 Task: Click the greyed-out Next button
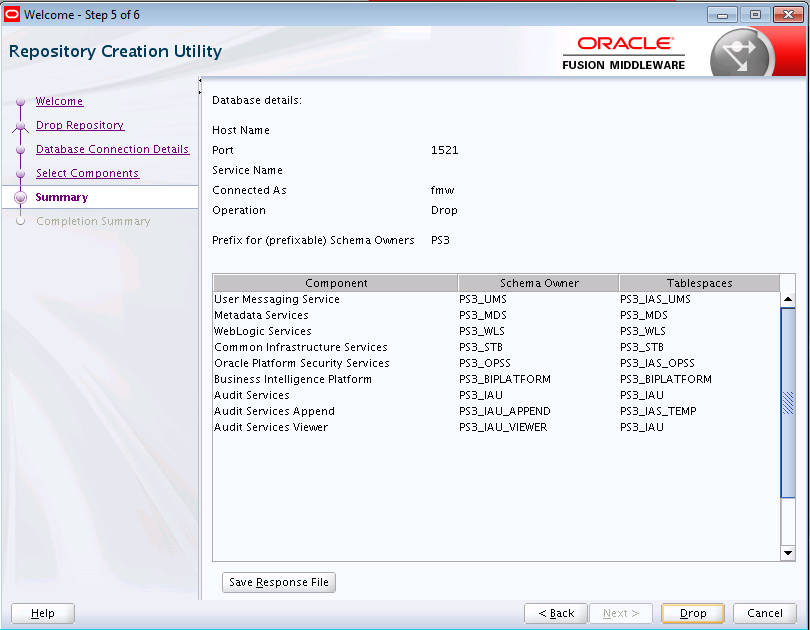(x=621, y=613)
